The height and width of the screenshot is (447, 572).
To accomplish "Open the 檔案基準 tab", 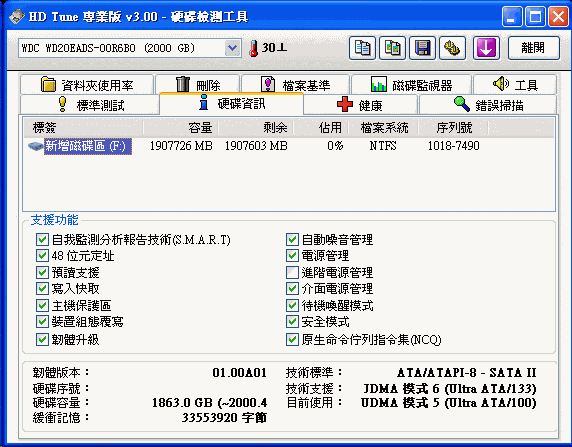I will pos(295,85).
